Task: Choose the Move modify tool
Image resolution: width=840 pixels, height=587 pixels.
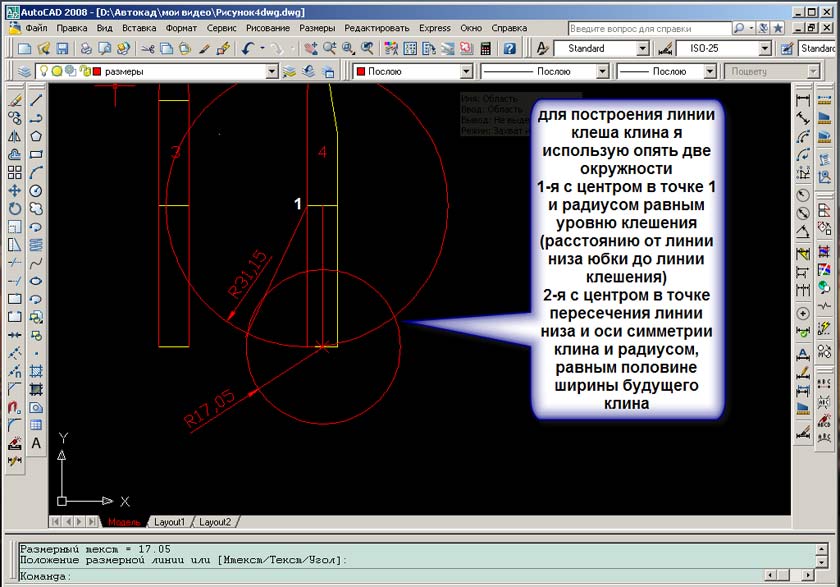Action: 14,190
